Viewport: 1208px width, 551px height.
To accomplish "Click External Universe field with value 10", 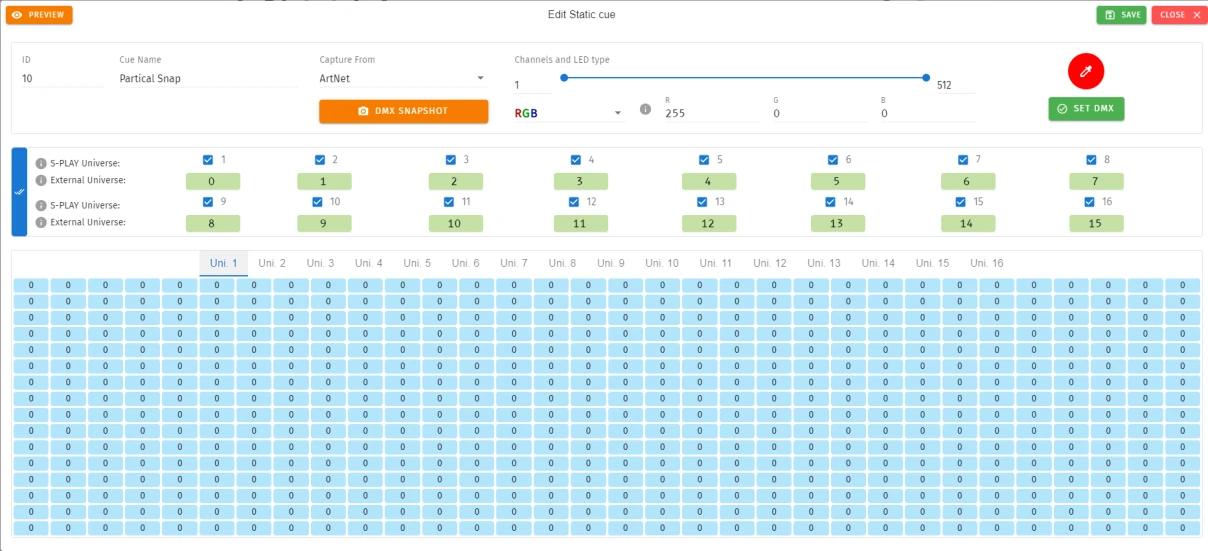I will coord(456,223).
